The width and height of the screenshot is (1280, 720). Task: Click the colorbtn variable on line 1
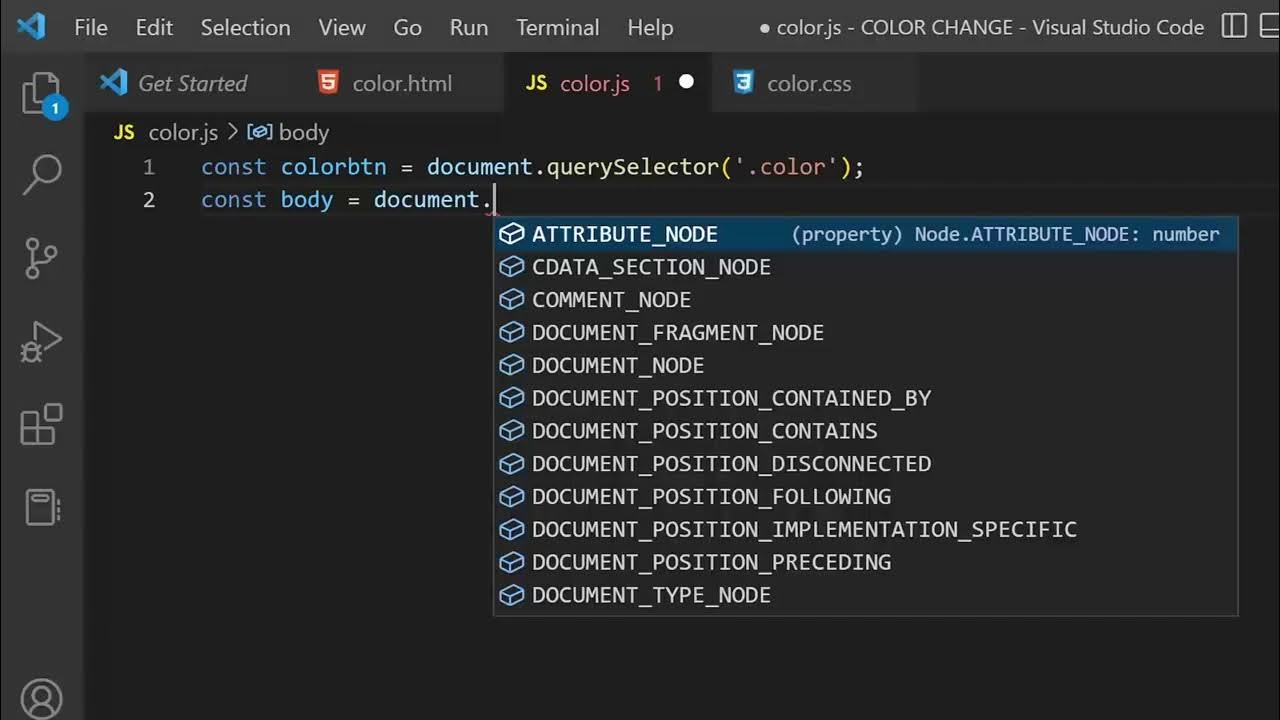pyautogui.click(x=333, y=167)
